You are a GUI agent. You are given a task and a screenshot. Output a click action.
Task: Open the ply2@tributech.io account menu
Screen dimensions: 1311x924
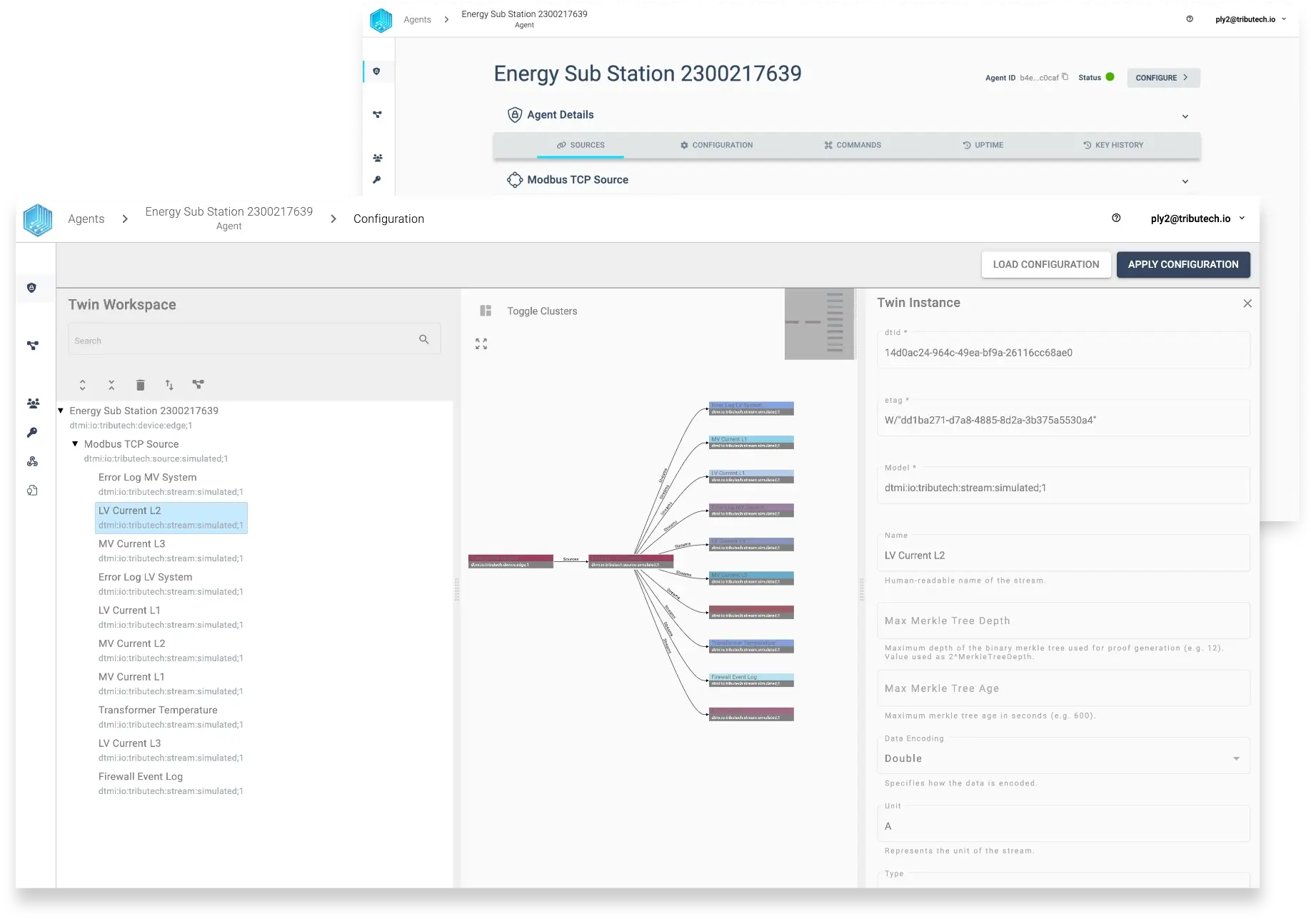[1197, 219]
